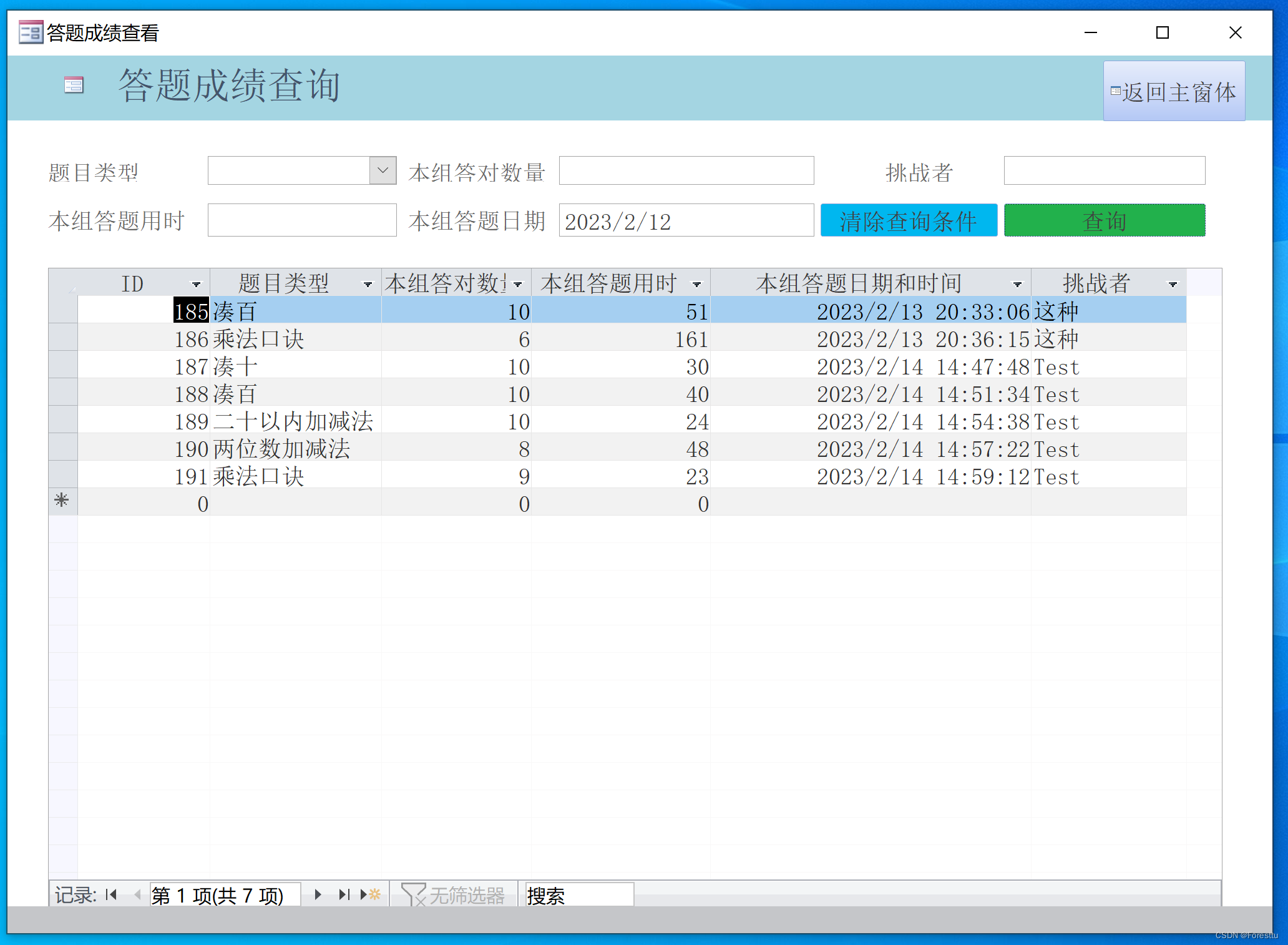Click the 无筛选器 filter indicator

[453, 895]
